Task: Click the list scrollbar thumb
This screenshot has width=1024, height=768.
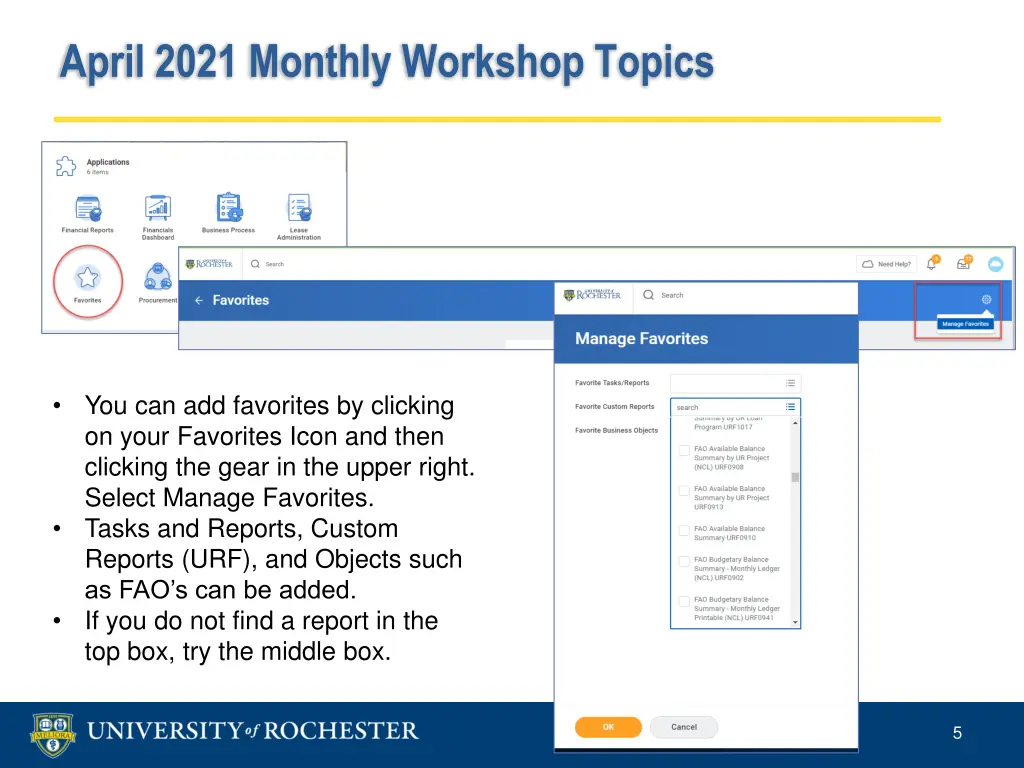Action: pos(795,477)
